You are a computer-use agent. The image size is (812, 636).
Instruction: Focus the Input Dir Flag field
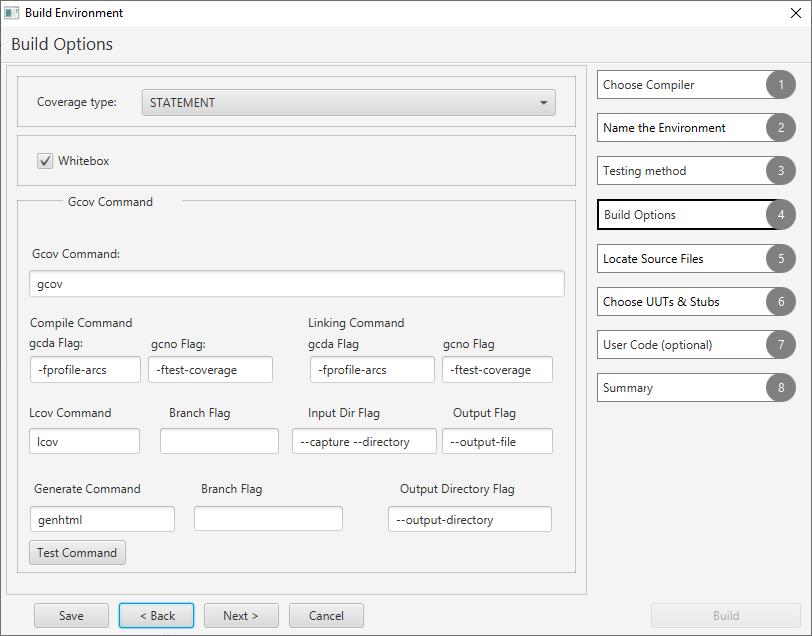pyautogui.click(x=365, y=441)
